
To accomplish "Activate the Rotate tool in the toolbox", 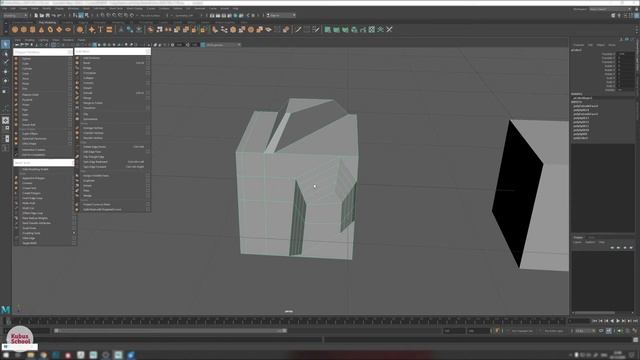I will (x=5, y=81).
